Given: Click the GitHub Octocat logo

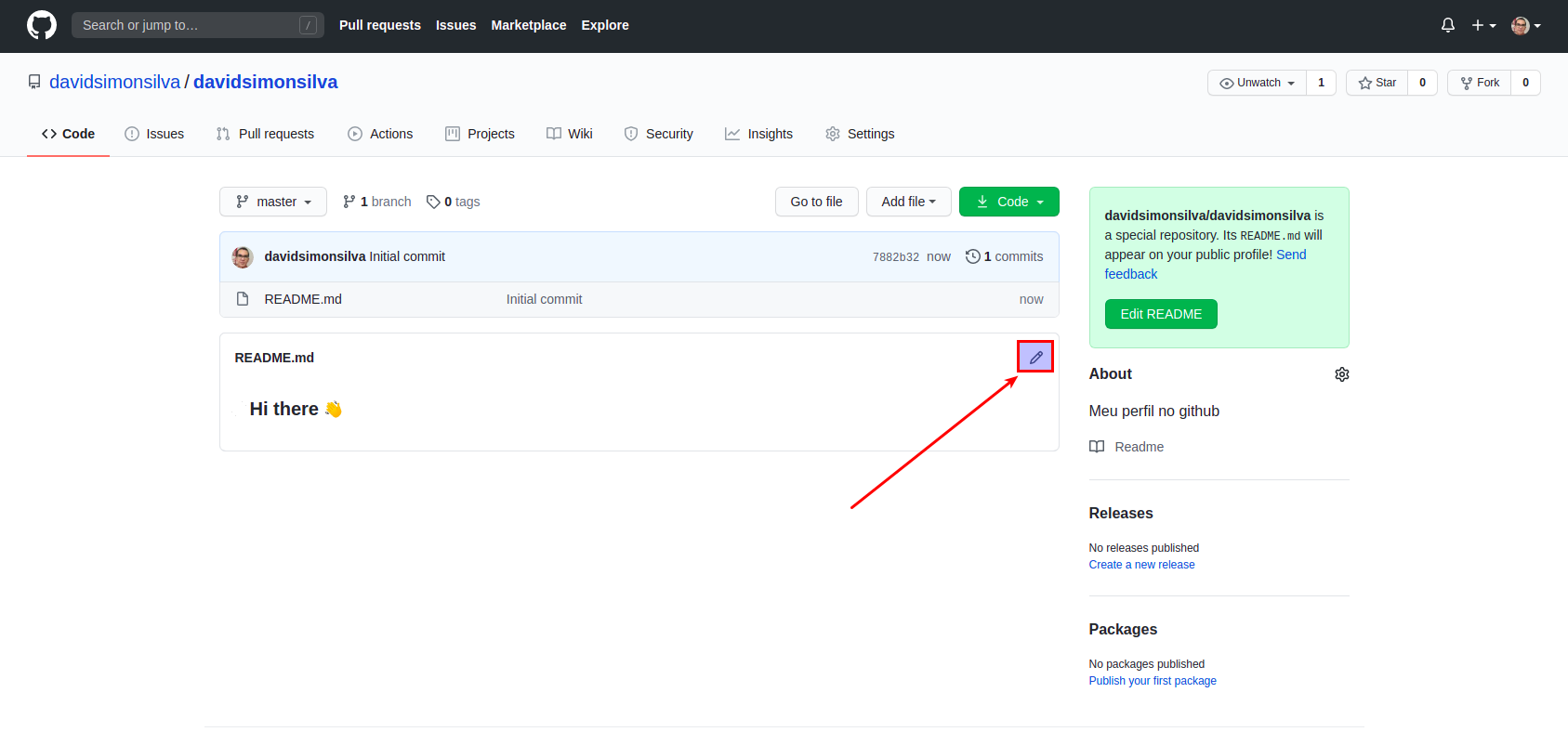Looking at the screenshot, I should click(x=42, y=25).
